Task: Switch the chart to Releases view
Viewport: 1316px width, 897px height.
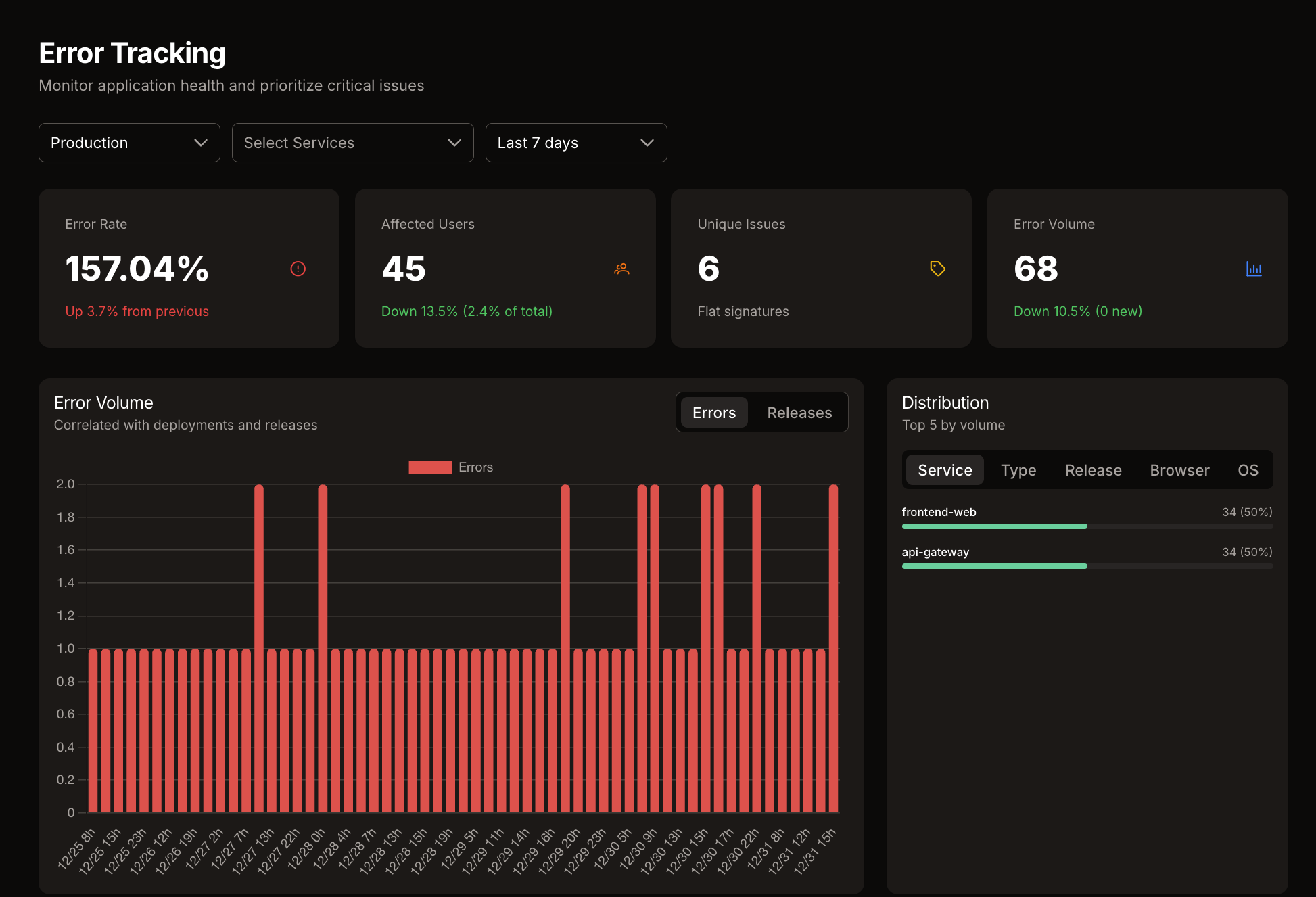Action: [x=799, y=412]
